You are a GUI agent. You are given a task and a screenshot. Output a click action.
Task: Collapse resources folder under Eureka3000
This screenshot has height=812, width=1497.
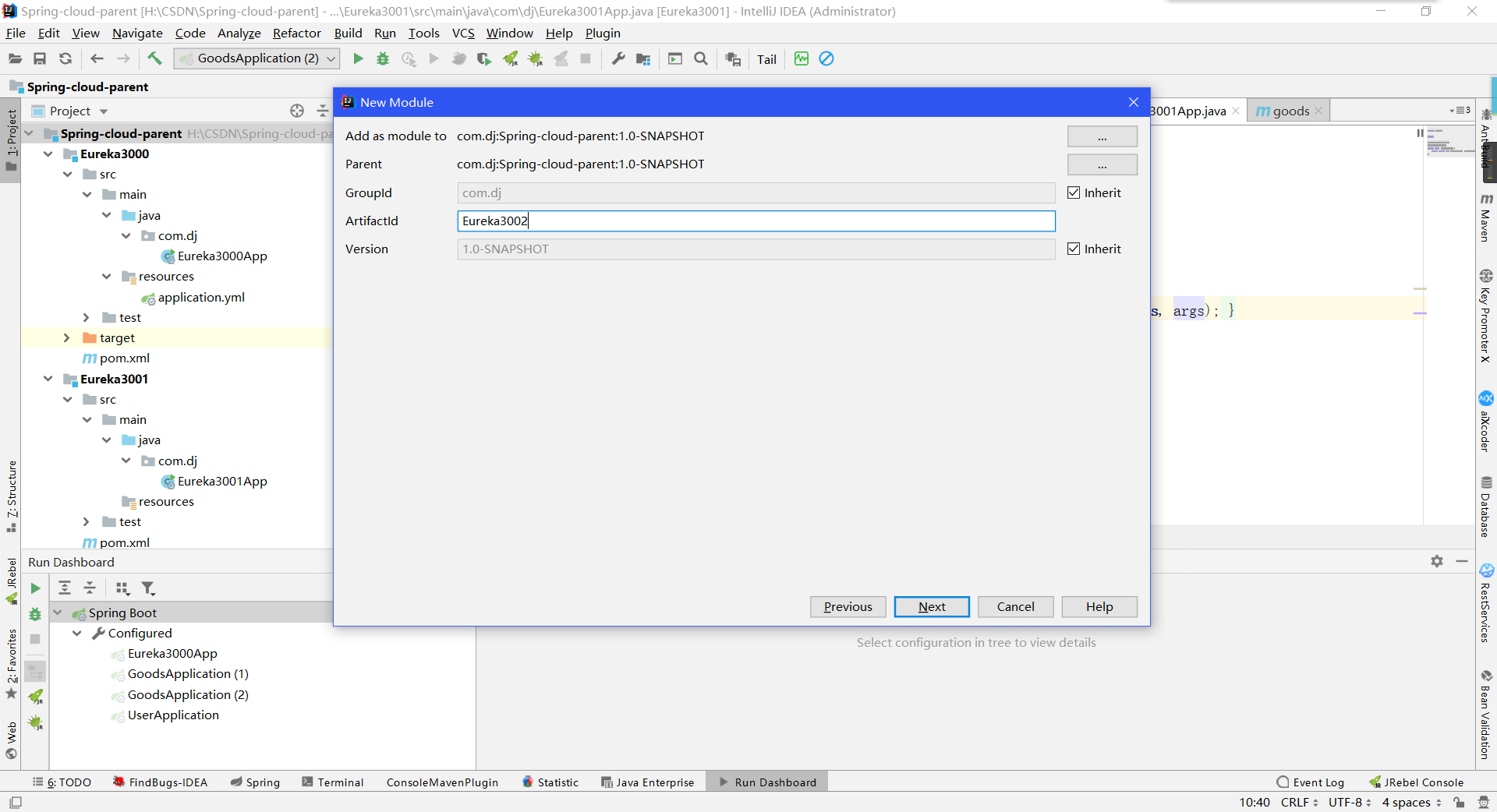coord(107,276)
